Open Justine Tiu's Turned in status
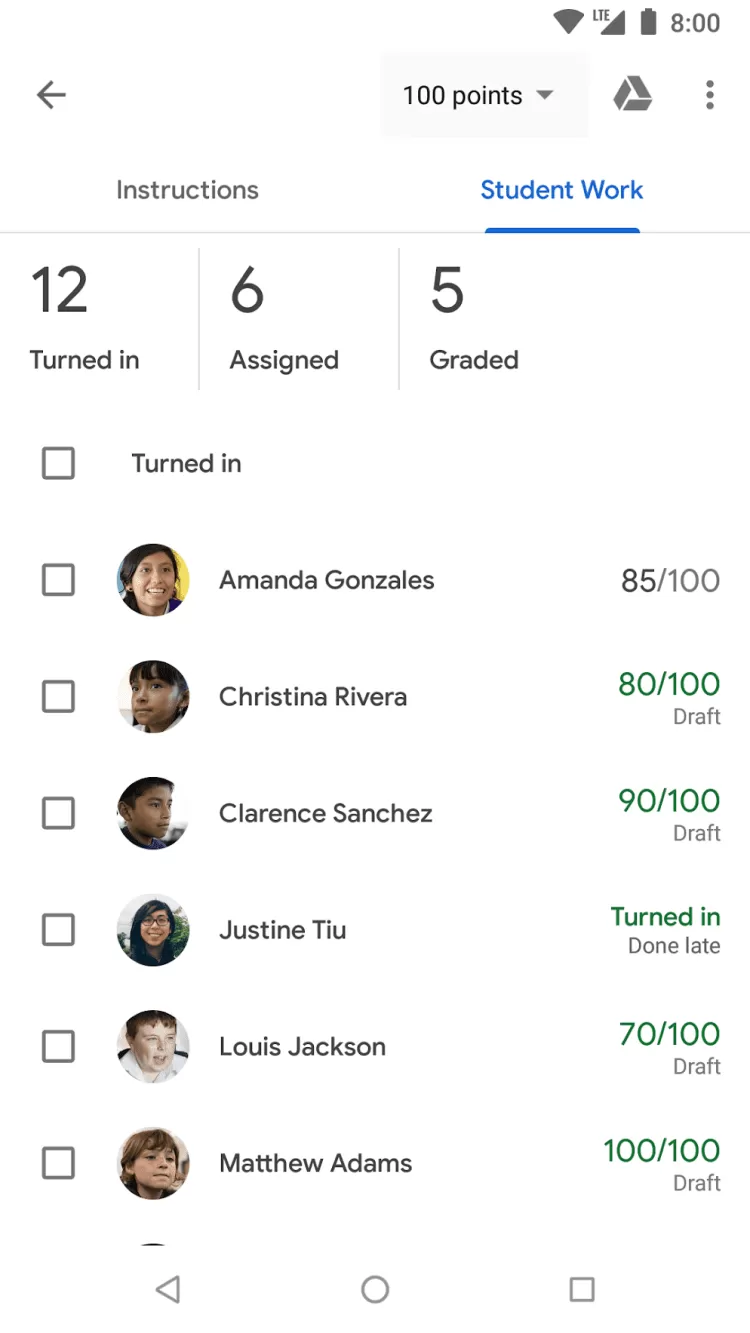 [665, 930]
